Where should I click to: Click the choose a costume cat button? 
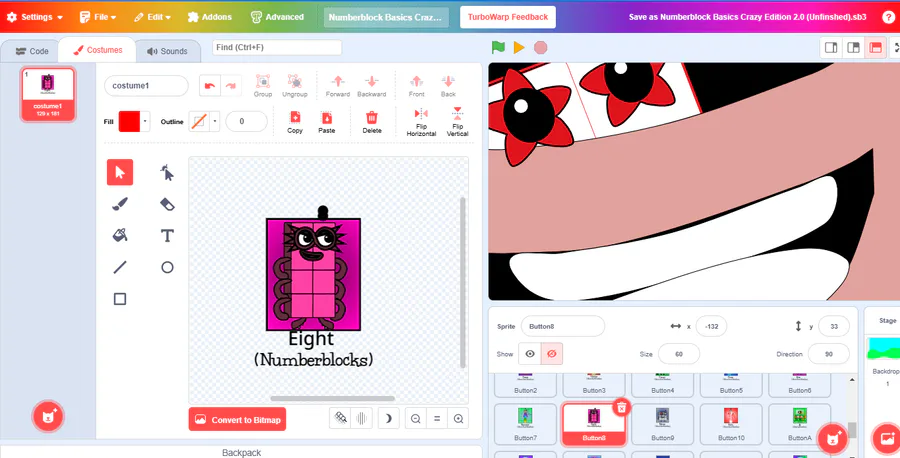48,416
